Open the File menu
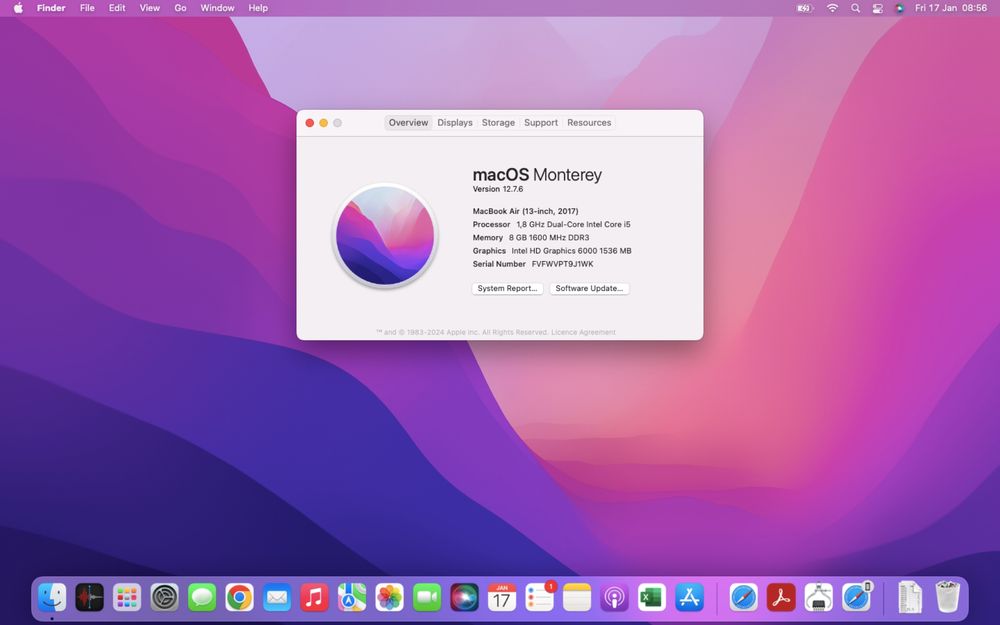Screen dimensions: 1000x625 (x=87, y=8)
